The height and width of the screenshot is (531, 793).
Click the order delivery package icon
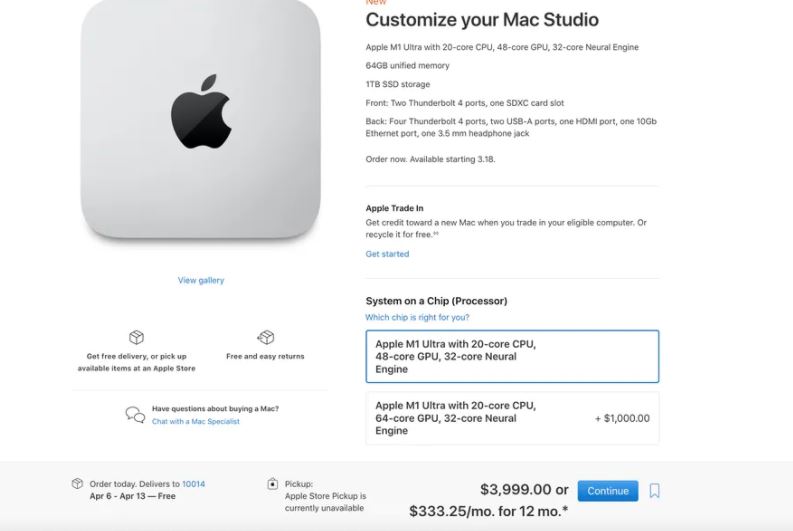tap(77, 484)
